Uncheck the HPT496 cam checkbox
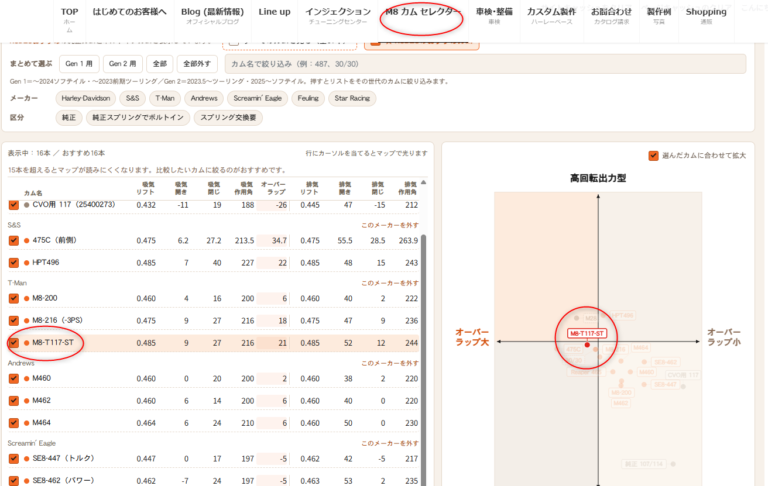 pyautogui.click(x=14, y=263)
